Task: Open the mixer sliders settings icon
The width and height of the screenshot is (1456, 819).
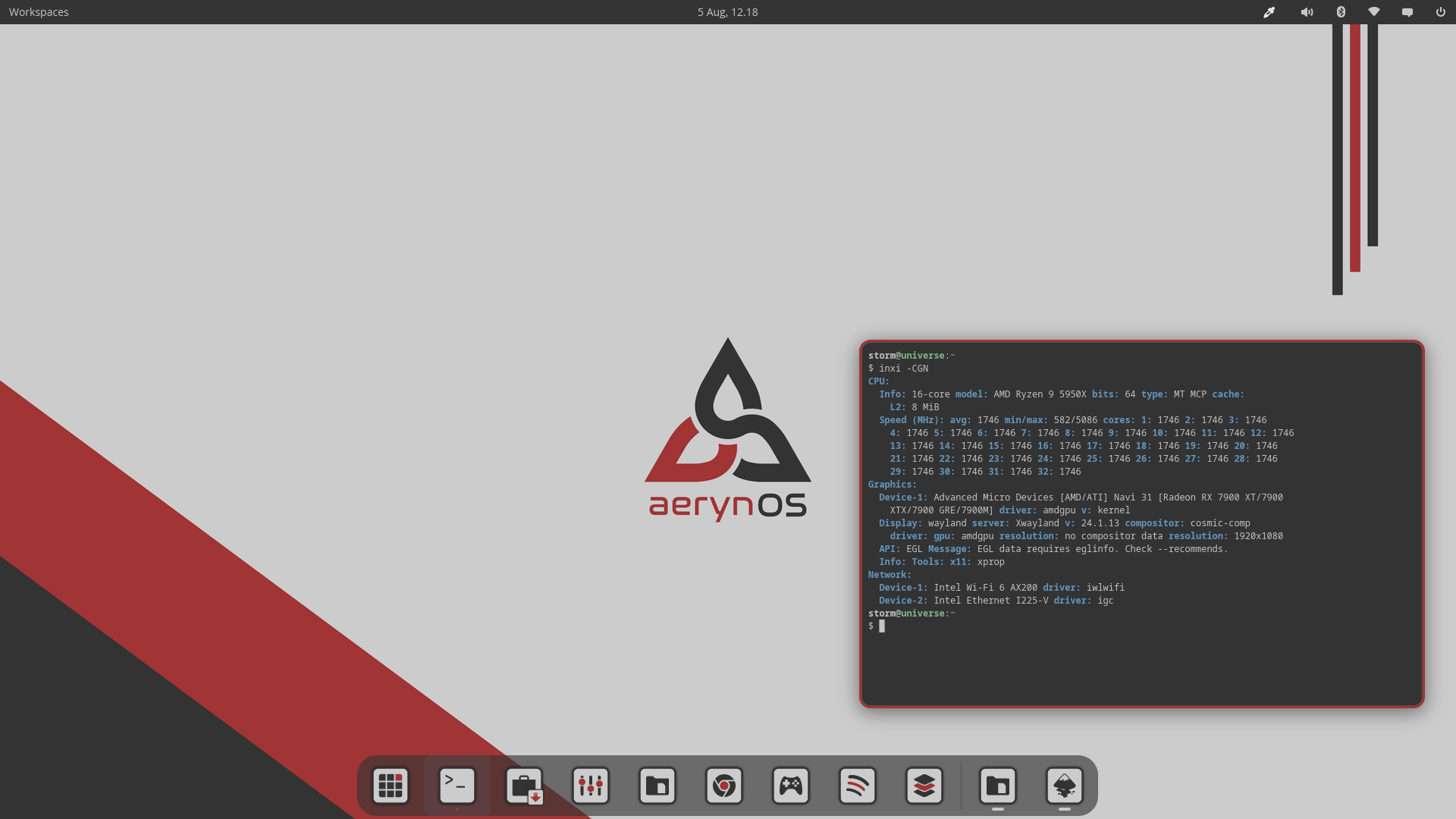Action: 591,786
